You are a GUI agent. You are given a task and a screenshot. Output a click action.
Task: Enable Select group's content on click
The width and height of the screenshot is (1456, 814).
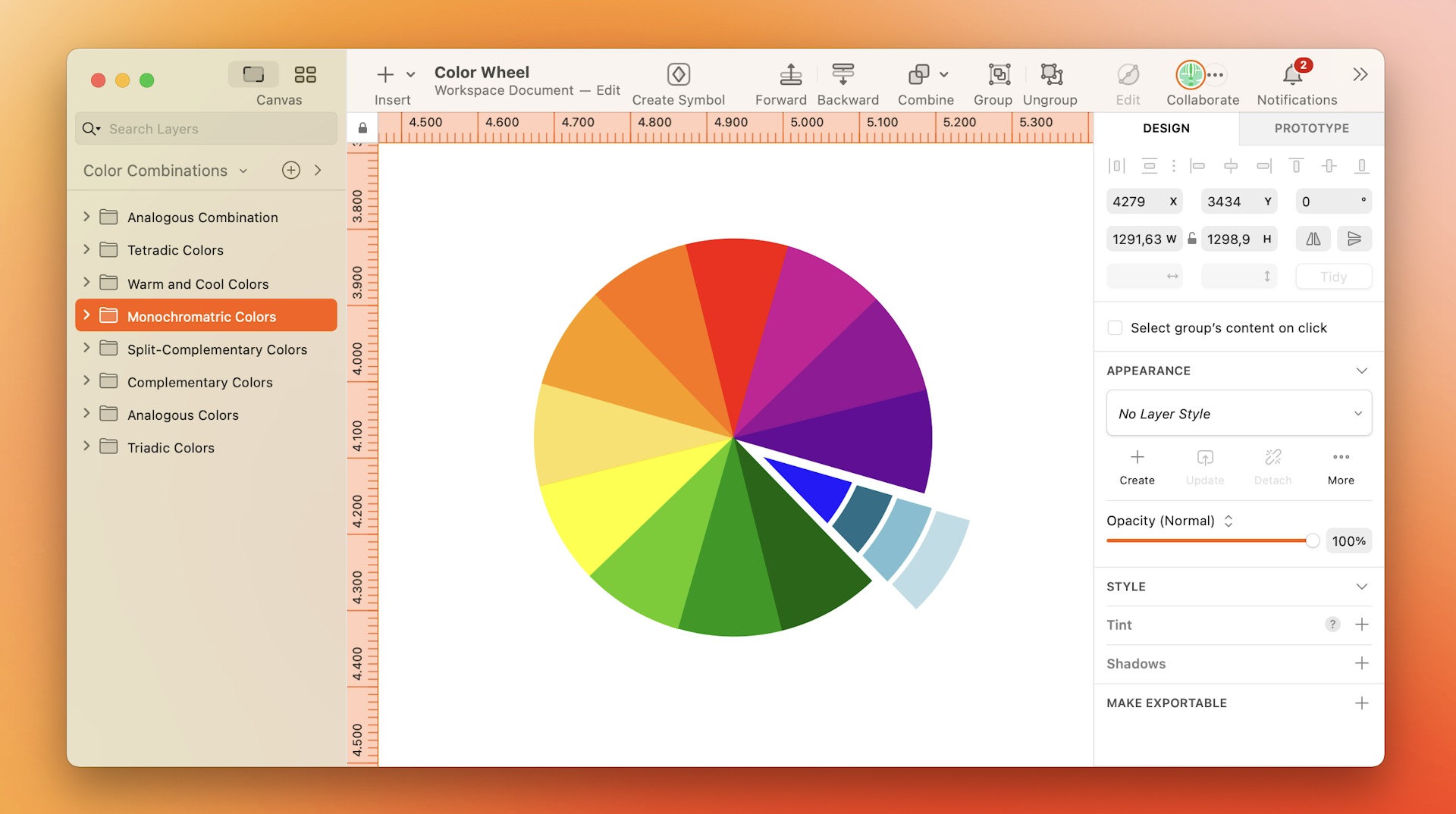point(1115,327)
